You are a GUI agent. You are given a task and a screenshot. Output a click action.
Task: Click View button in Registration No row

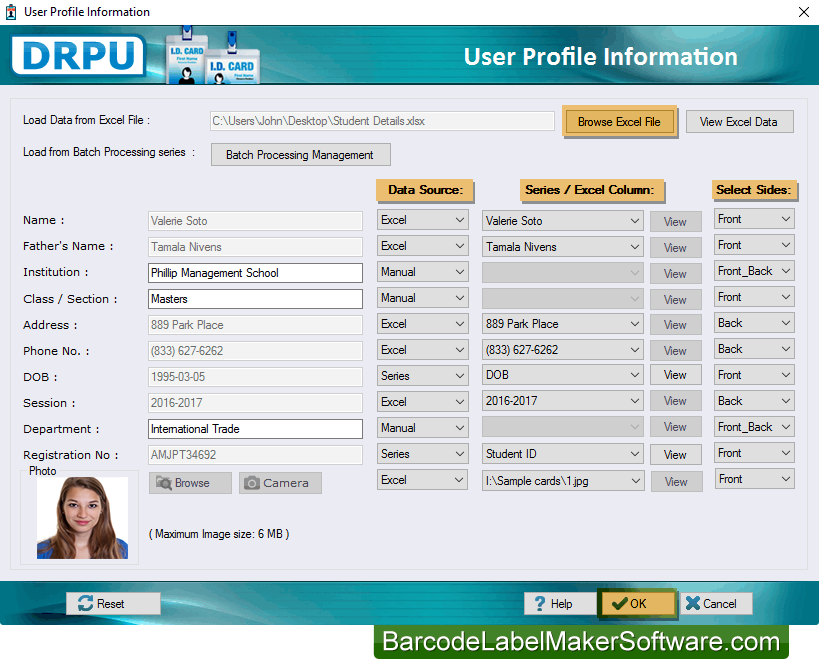tap(675, 455)
